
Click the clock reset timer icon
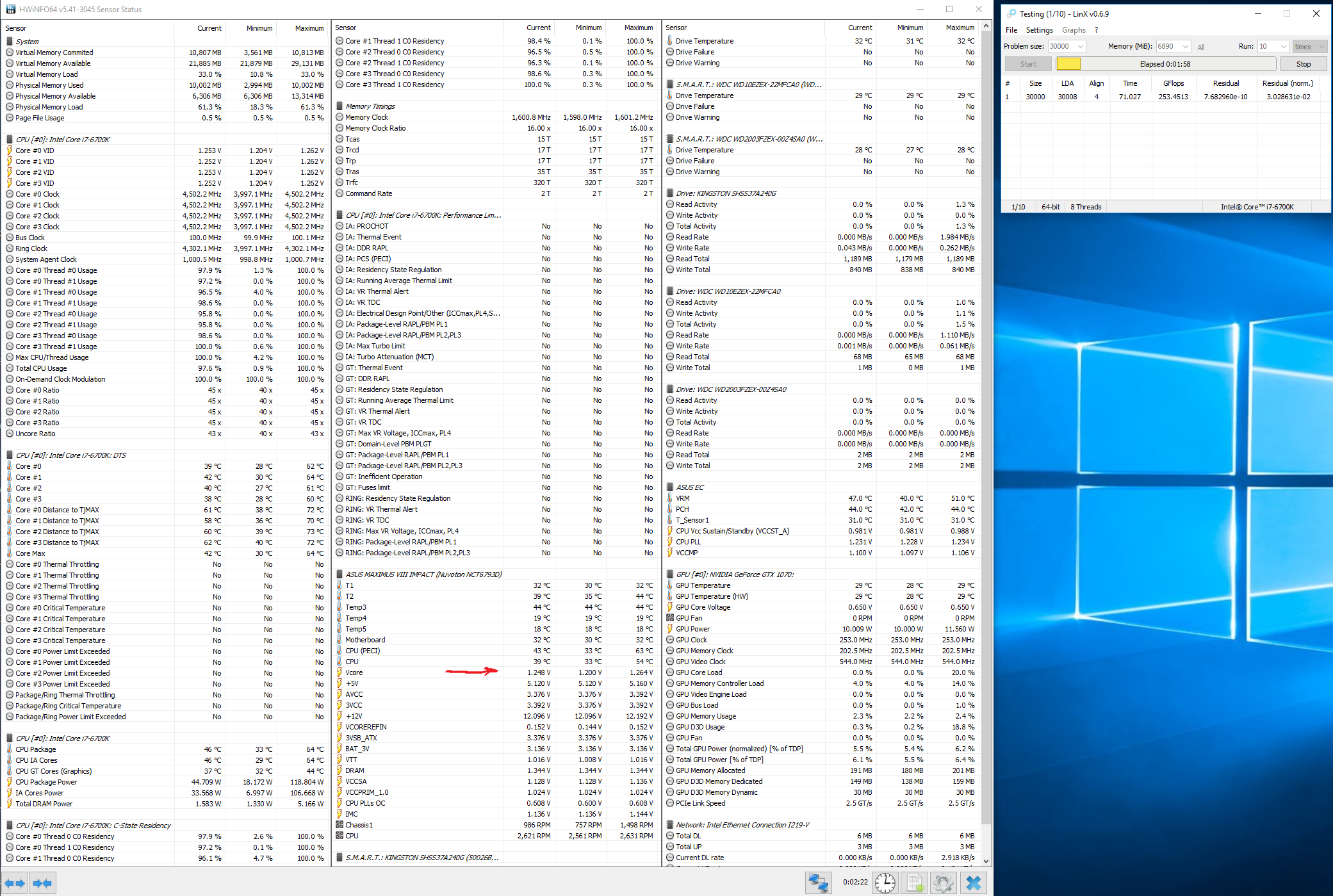885,883
